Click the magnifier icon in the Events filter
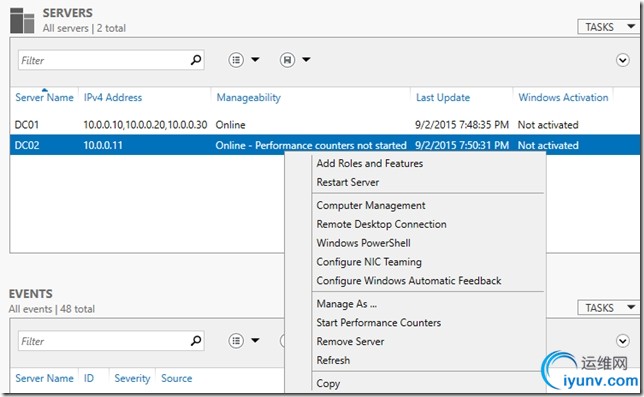Viewport: 644px width, 397px height. pyautogui.click(x=196, y=340)
